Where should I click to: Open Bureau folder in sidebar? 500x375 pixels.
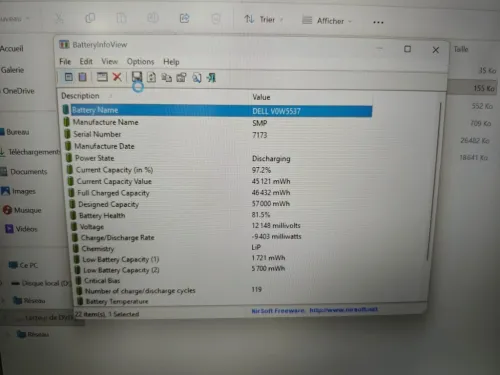(15, 132)
